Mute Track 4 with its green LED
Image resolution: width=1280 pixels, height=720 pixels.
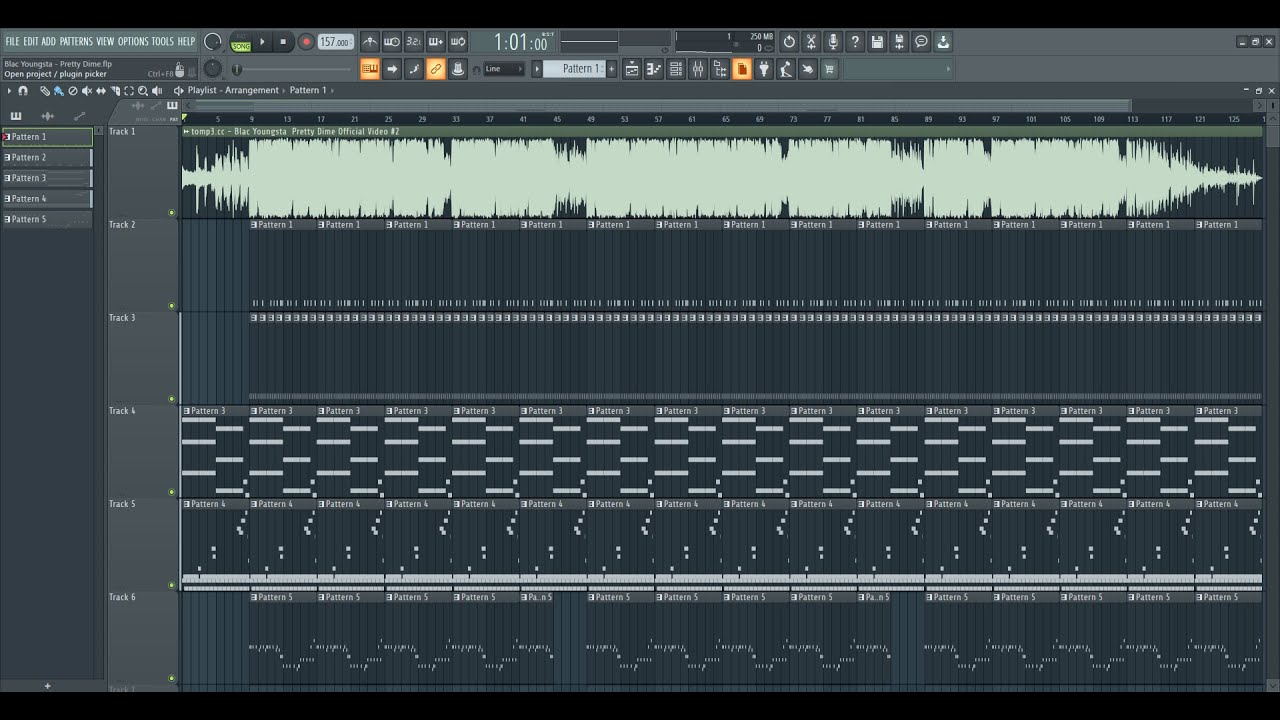[x=172, y=491]
